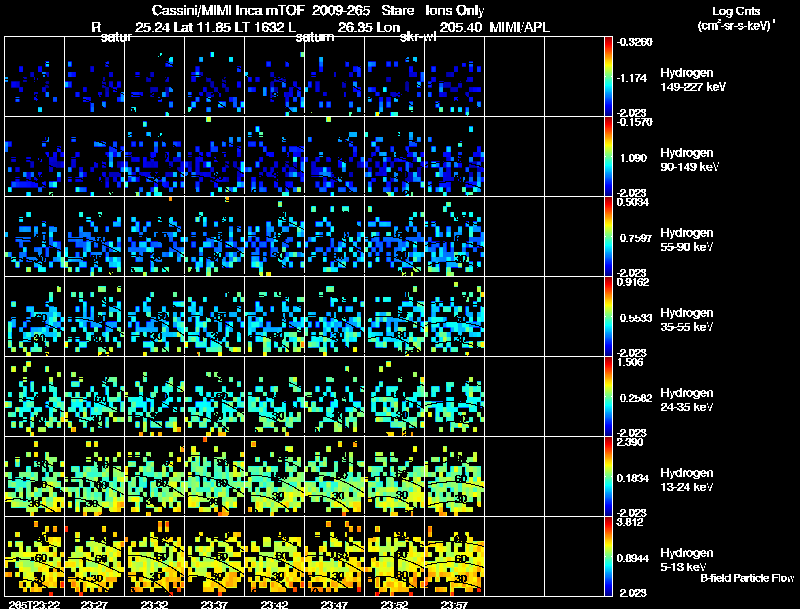The height and width of the screenshot is (609, 800).
Task: Select the 'MIMI/APL' credit text
Action: [x=519, y=28]
